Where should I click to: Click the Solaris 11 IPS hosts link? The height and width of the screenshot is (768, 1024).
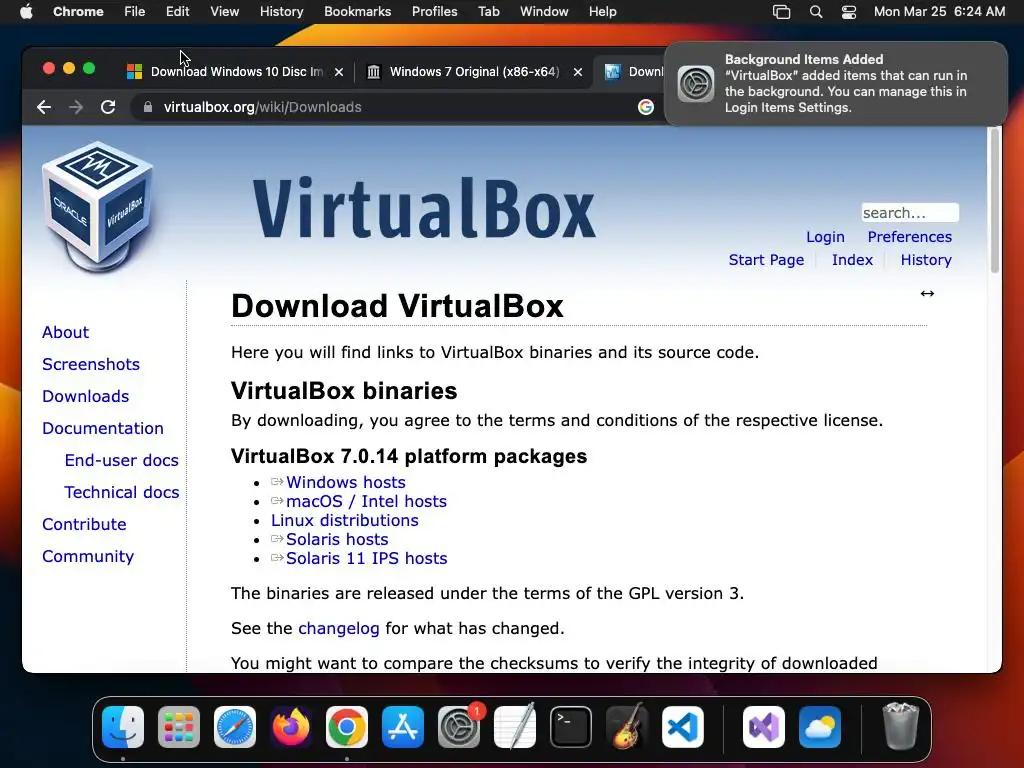[366, 558]
